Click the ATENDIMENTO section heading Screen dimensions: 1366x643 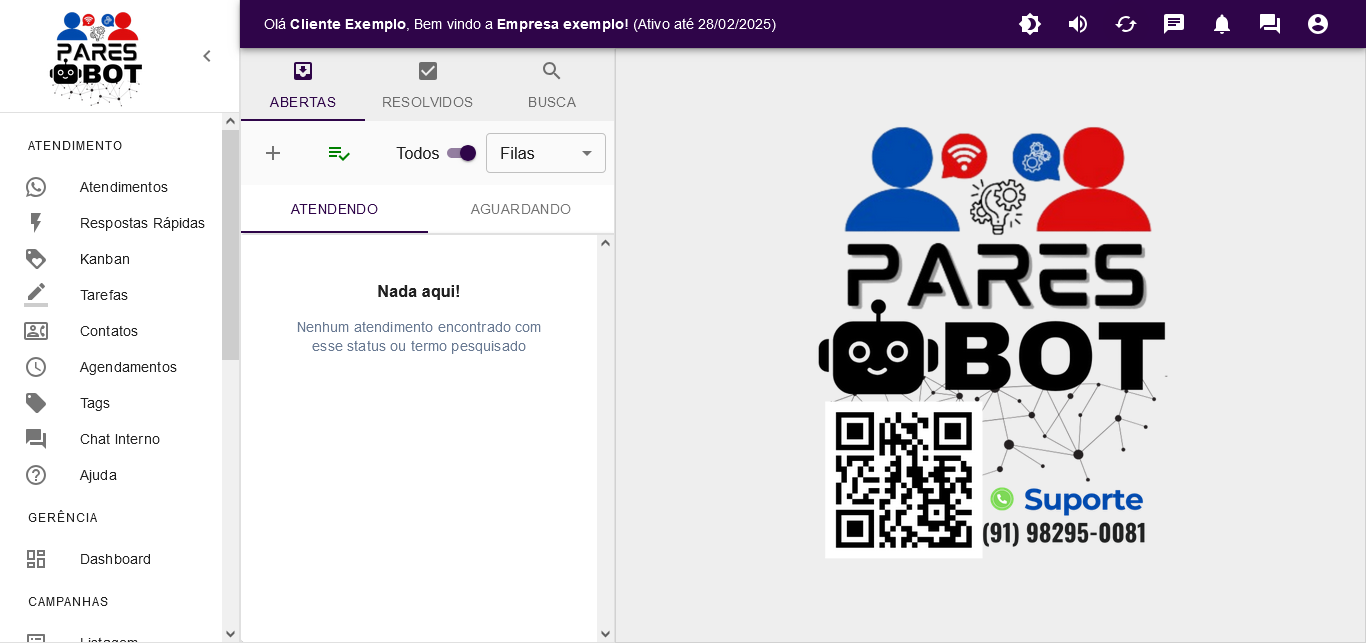pyautogui.click(x=75, y=146)
